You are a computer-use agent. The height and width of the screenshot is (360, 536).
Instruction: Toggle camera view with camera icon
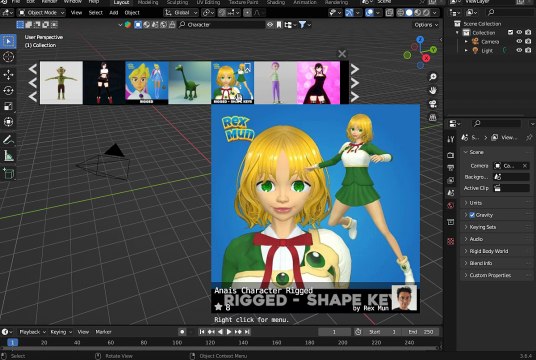[433, 104]
